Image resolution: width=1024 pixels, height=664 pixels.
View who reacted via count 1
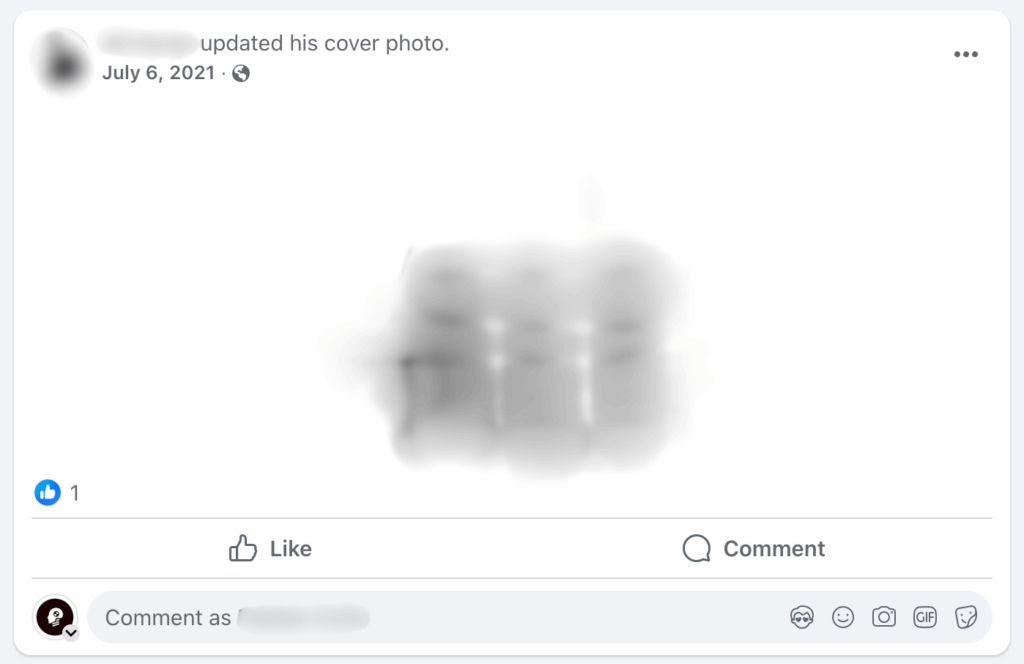click(74, 493)
